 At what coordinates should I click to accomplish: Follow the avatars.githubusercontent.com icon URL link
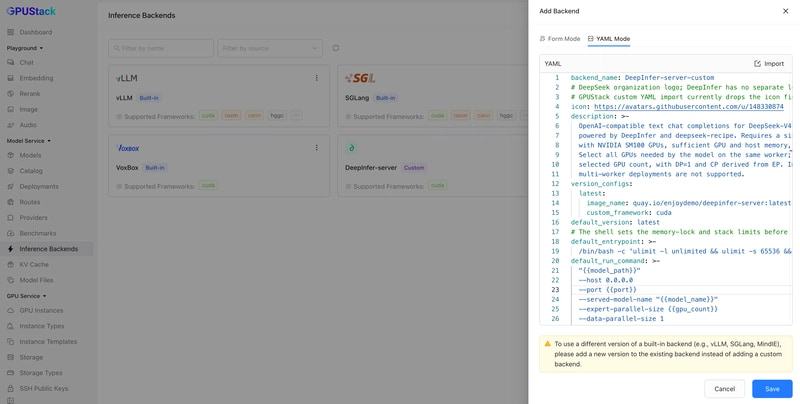689,107
